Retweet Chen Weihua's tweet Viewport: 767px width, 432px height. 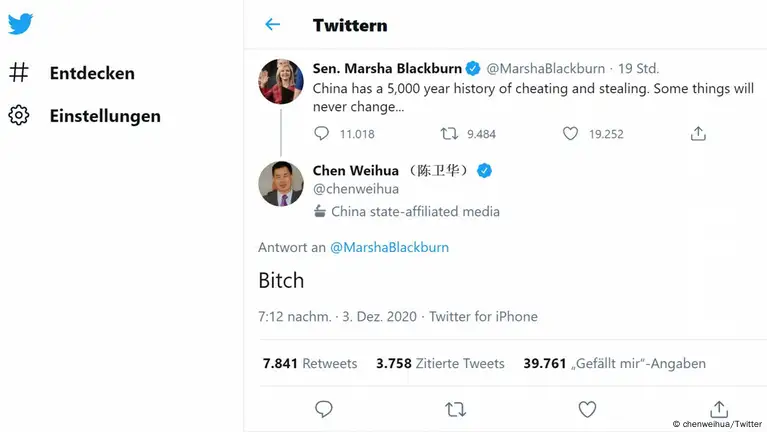pyautogui.click(x=455, y=409)
